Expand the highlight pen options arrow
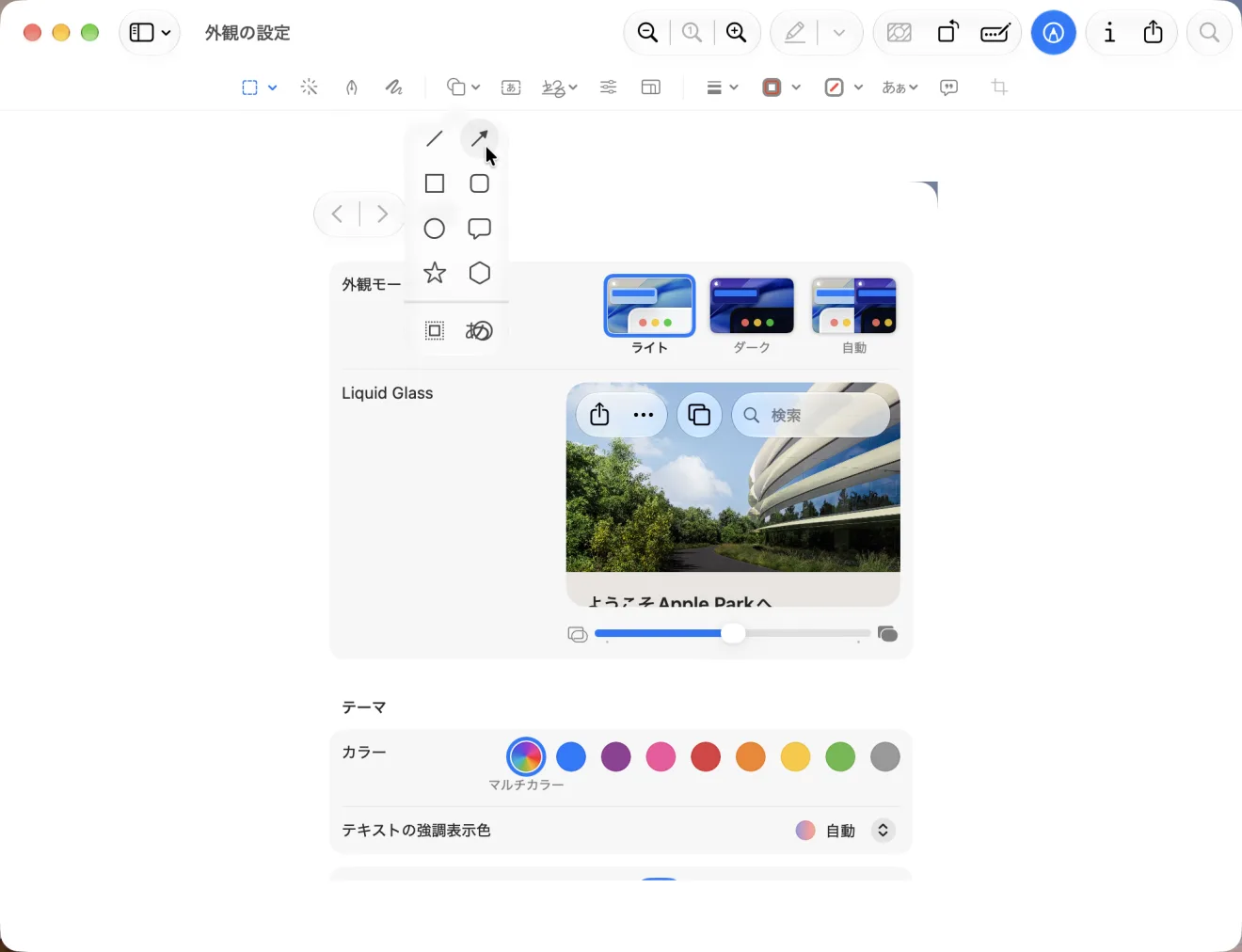 point(839,33)
